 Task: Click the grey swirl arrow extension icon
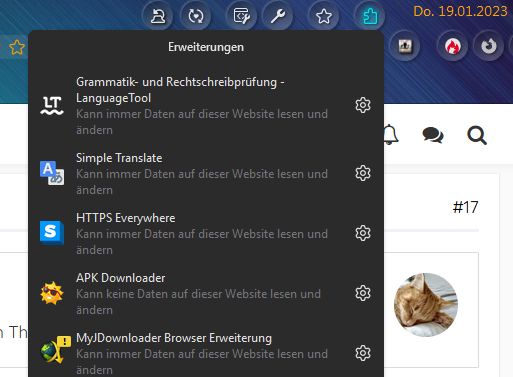489,46
